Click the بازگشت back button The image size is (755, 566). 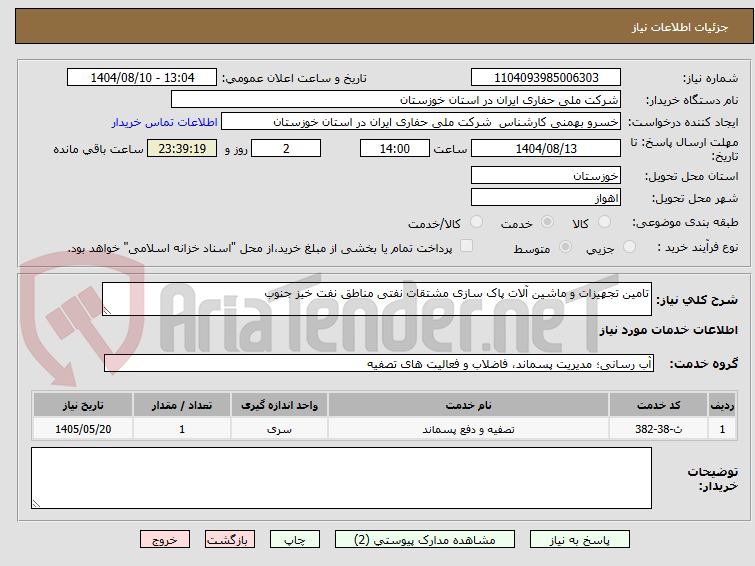pos(230,540)
